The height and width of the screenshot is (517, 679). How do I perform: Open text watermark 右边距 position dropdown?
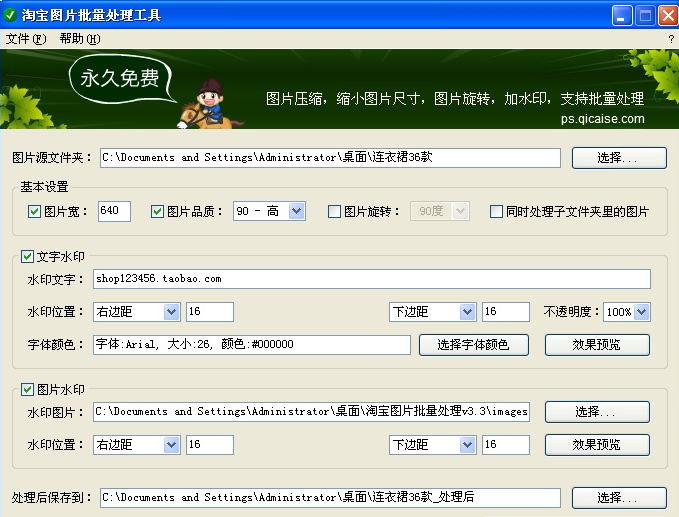coord(171,312)
